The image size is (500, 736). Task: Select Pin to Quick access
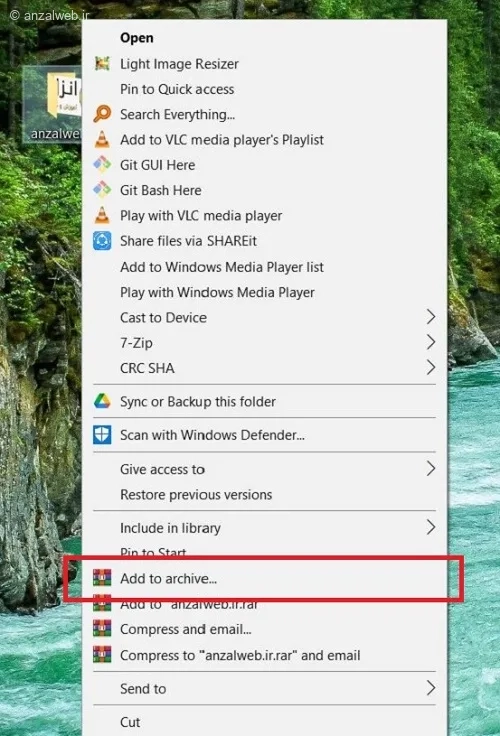[x=265, y=89]
